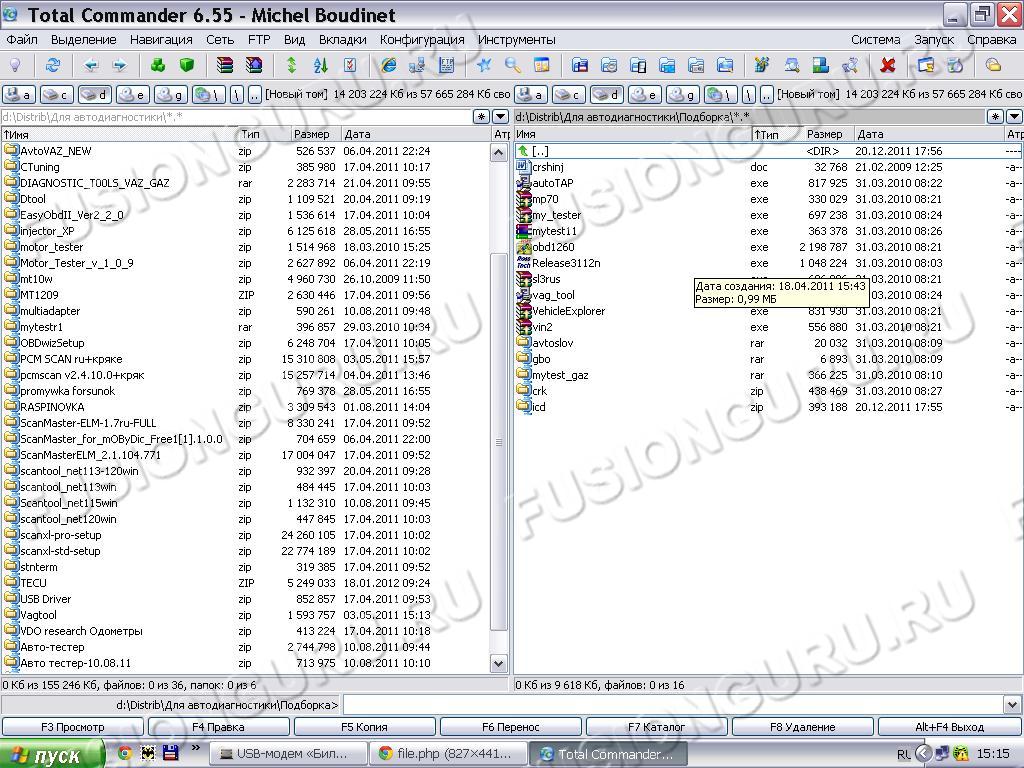Screen dimensions: 1024x768
Task: Switch right panel to drive a
Action: point(530,95)
